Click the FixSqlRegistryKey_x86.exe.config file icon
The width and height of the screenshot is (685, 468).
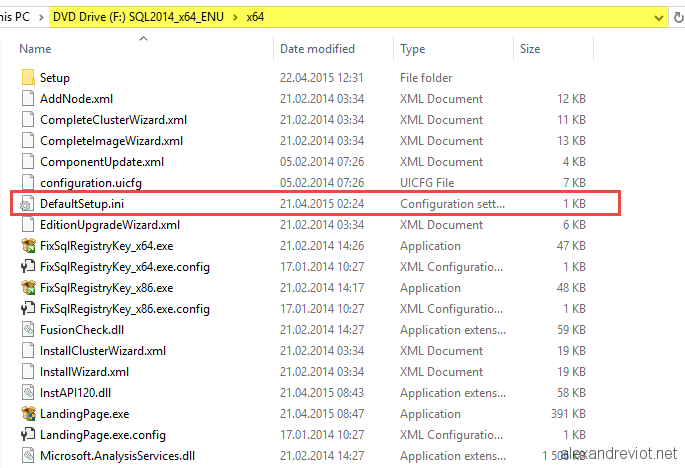coord(28,308)
